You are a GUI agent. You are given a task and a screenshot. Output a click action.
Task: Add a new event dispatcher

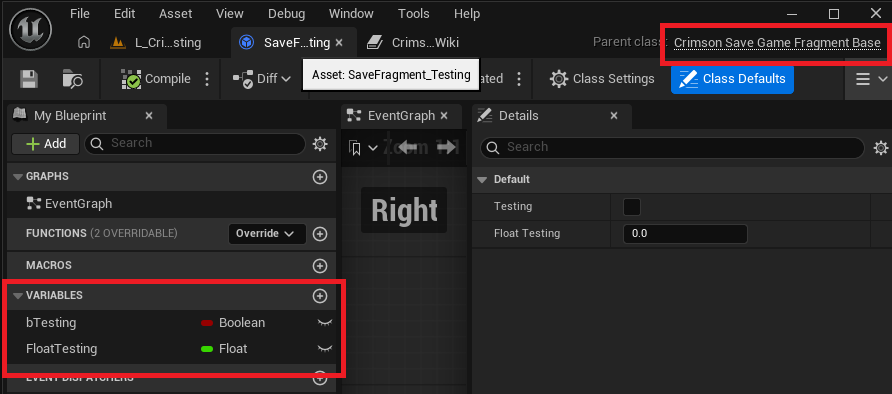click(x=320, y=378)
